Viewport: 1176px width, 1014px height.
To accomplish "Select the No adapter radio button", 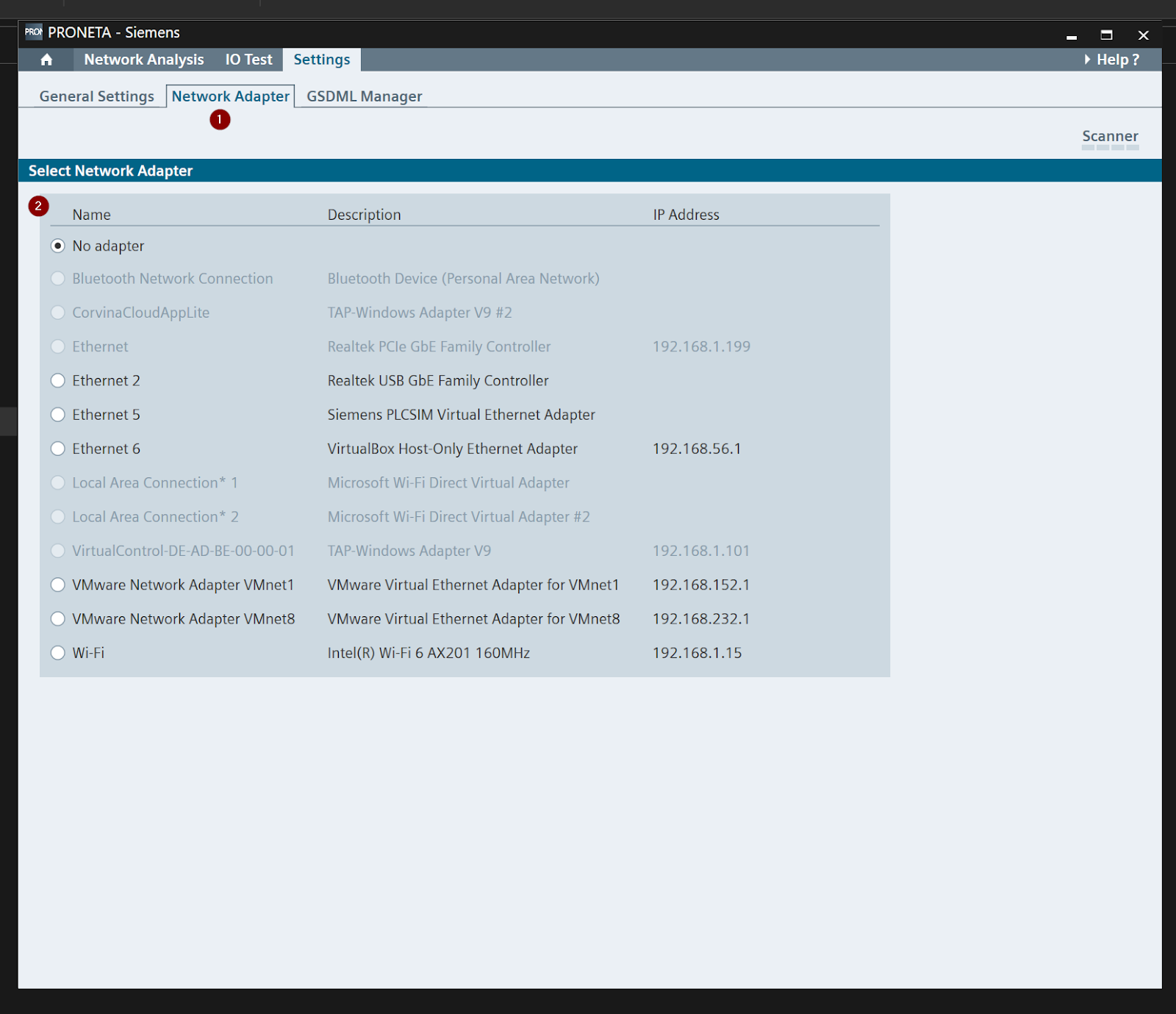I will (58, 246).
